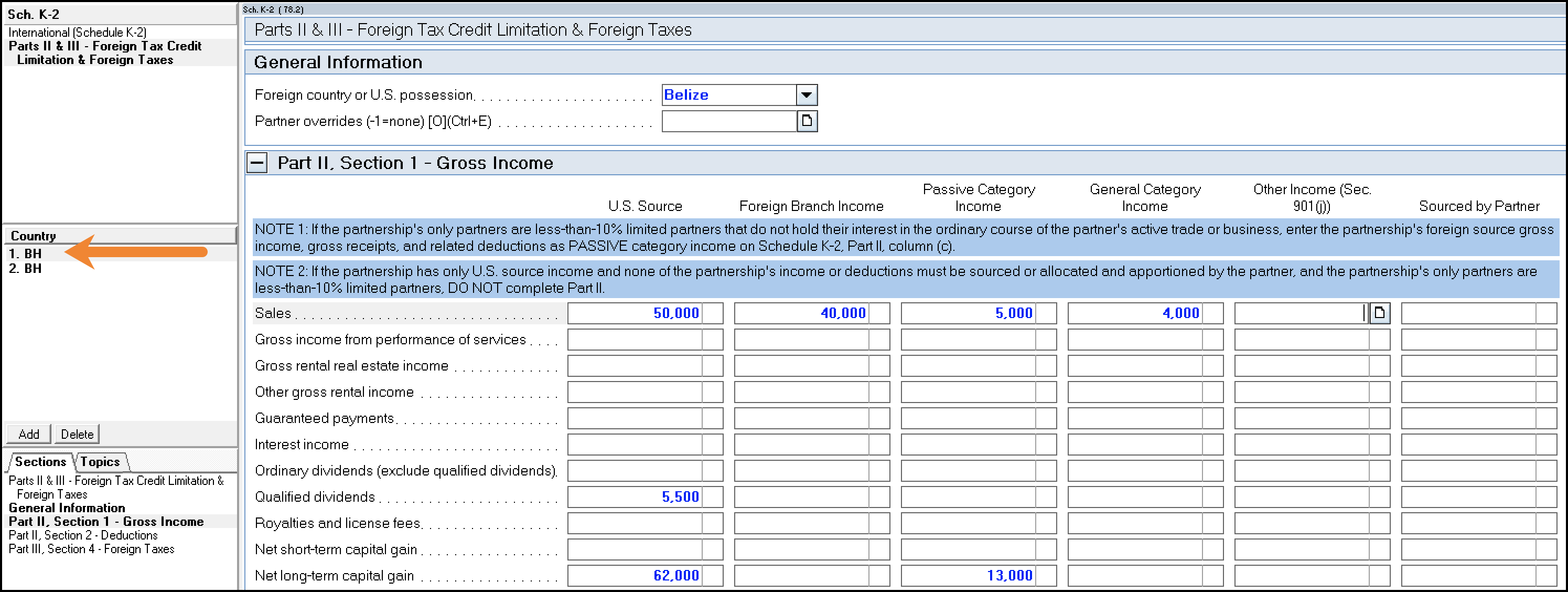The image size is (1568, 592).
Task: Click Gross rental real estate income General Category field
Action: (1135, 366)
